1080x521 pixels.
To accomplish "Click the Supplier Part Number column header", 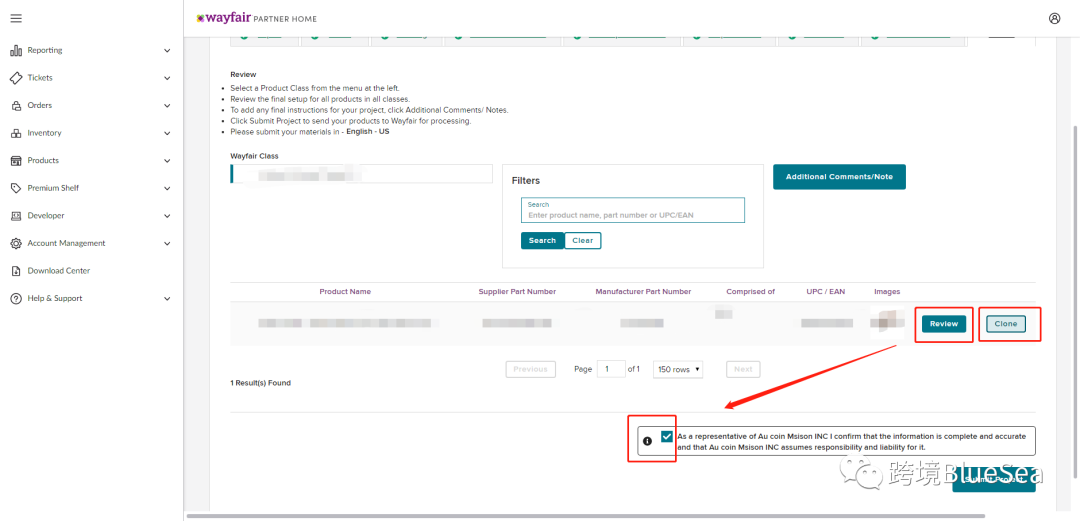I will (517, 292).
